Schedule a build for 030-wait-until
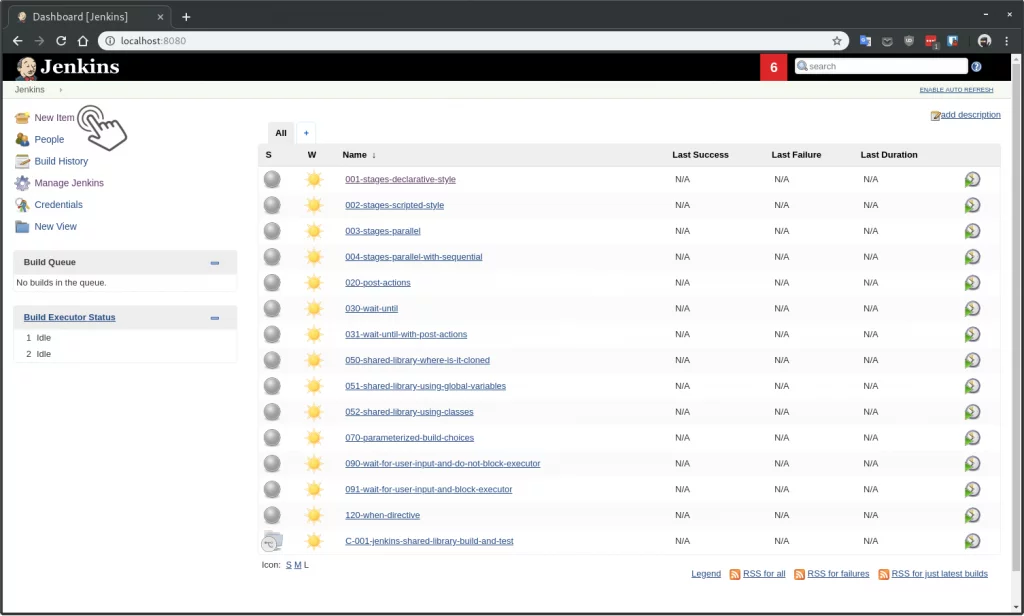 pyautogui.click(x=972, y=308)
